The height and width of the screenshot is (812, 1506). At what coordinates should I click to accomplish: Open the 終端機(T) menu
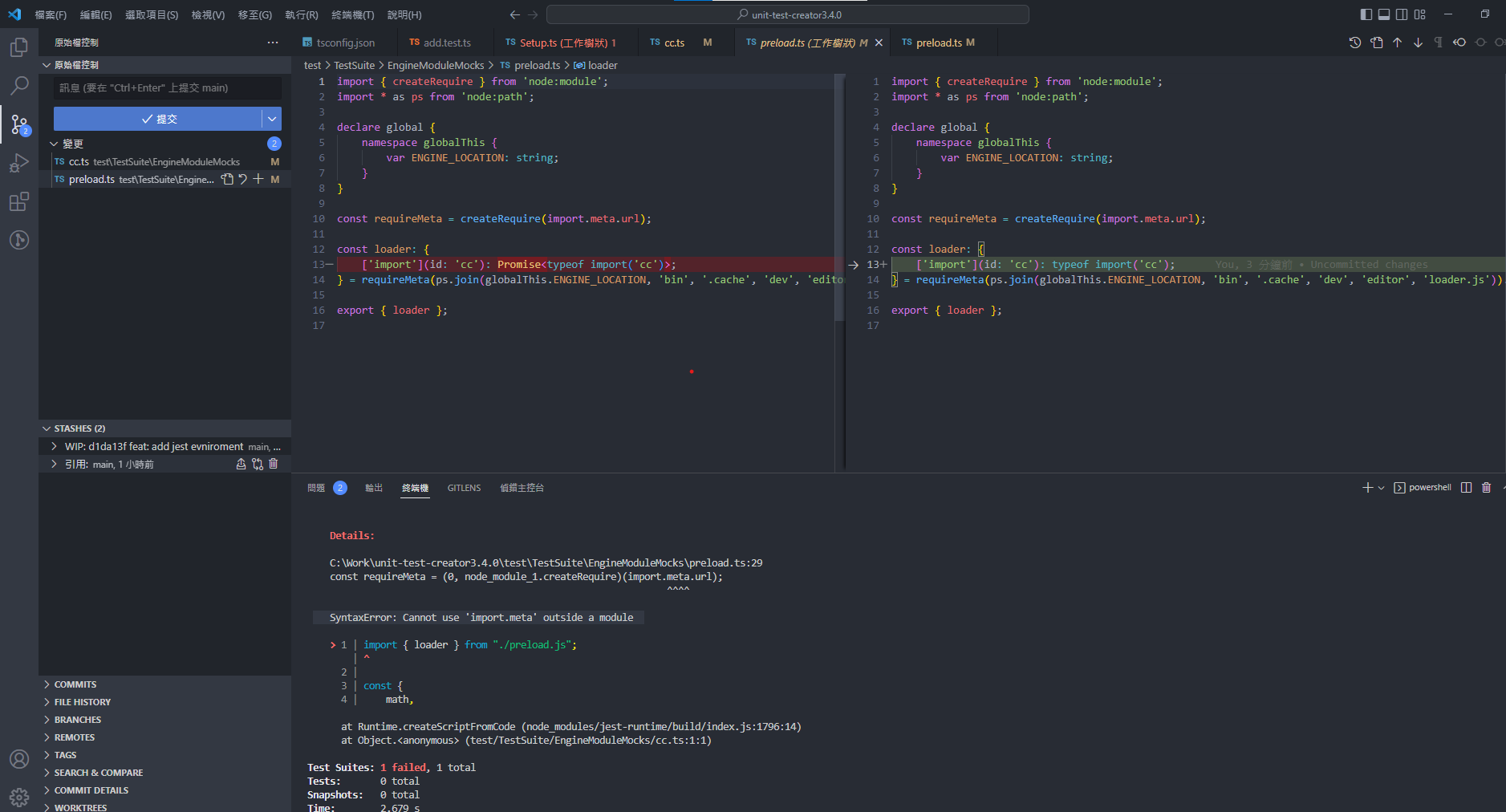click(352, 14)
